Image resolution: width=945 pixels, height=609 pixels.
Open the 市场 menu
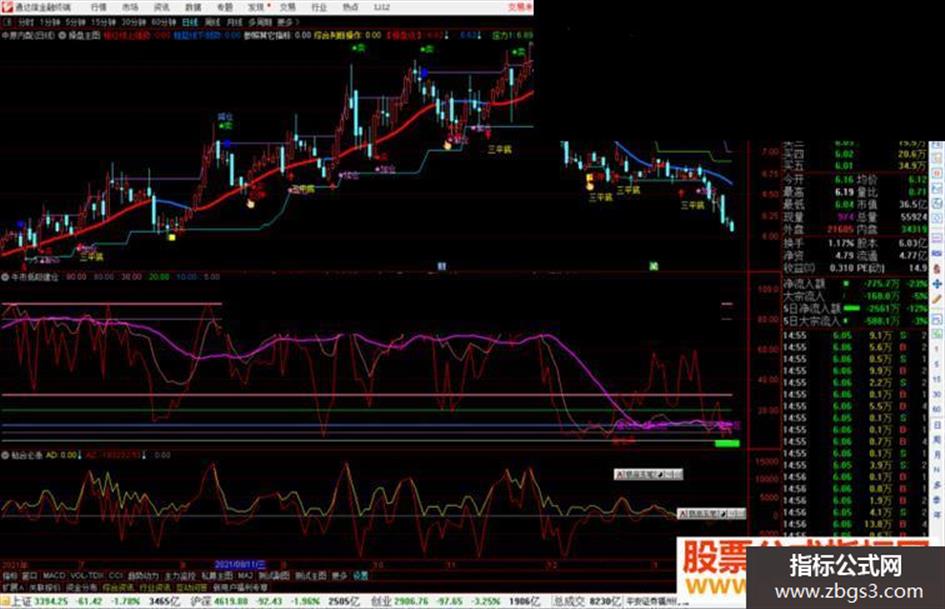tap(130, 7)
